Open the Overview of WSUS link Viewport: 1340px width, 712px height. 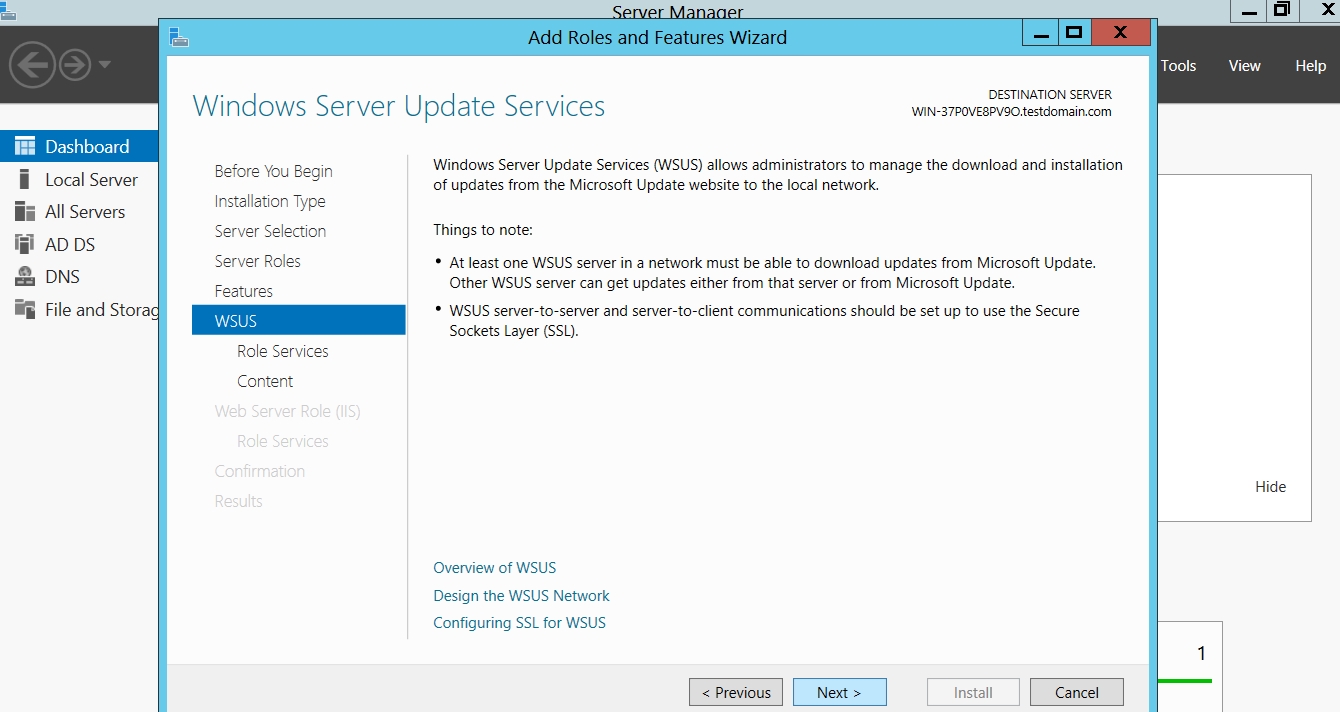494,568
